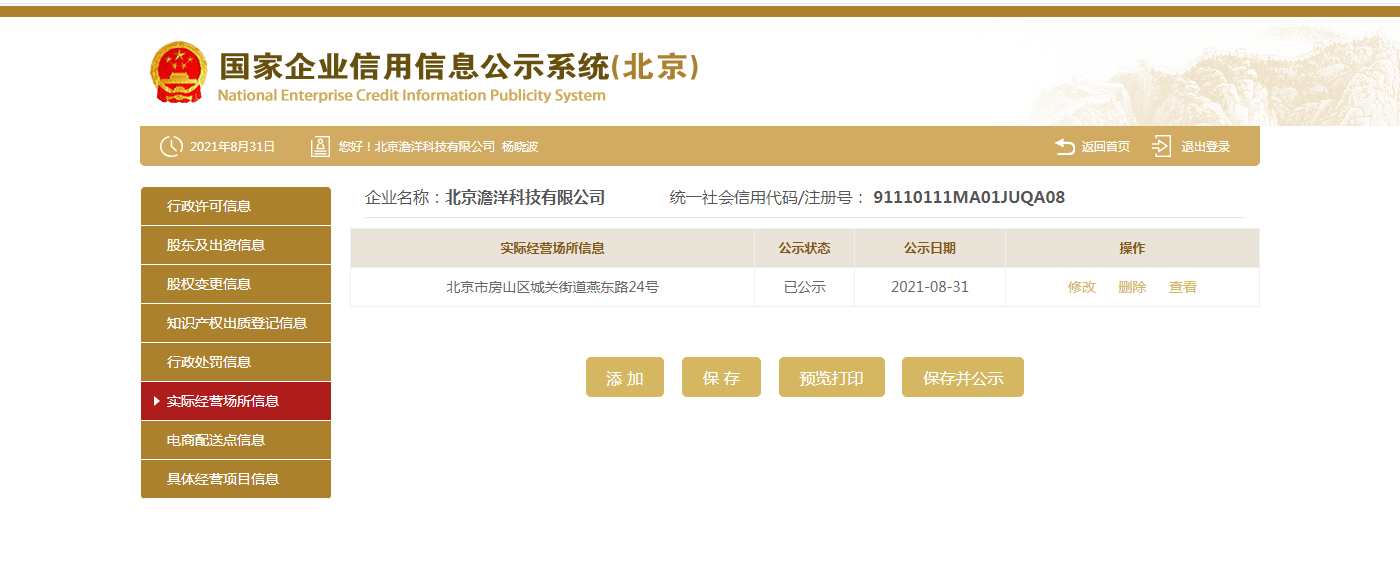Click the 2021-08-31 date cell
1400x575 pixels.
pyautogui.click(x=930, y=287)
